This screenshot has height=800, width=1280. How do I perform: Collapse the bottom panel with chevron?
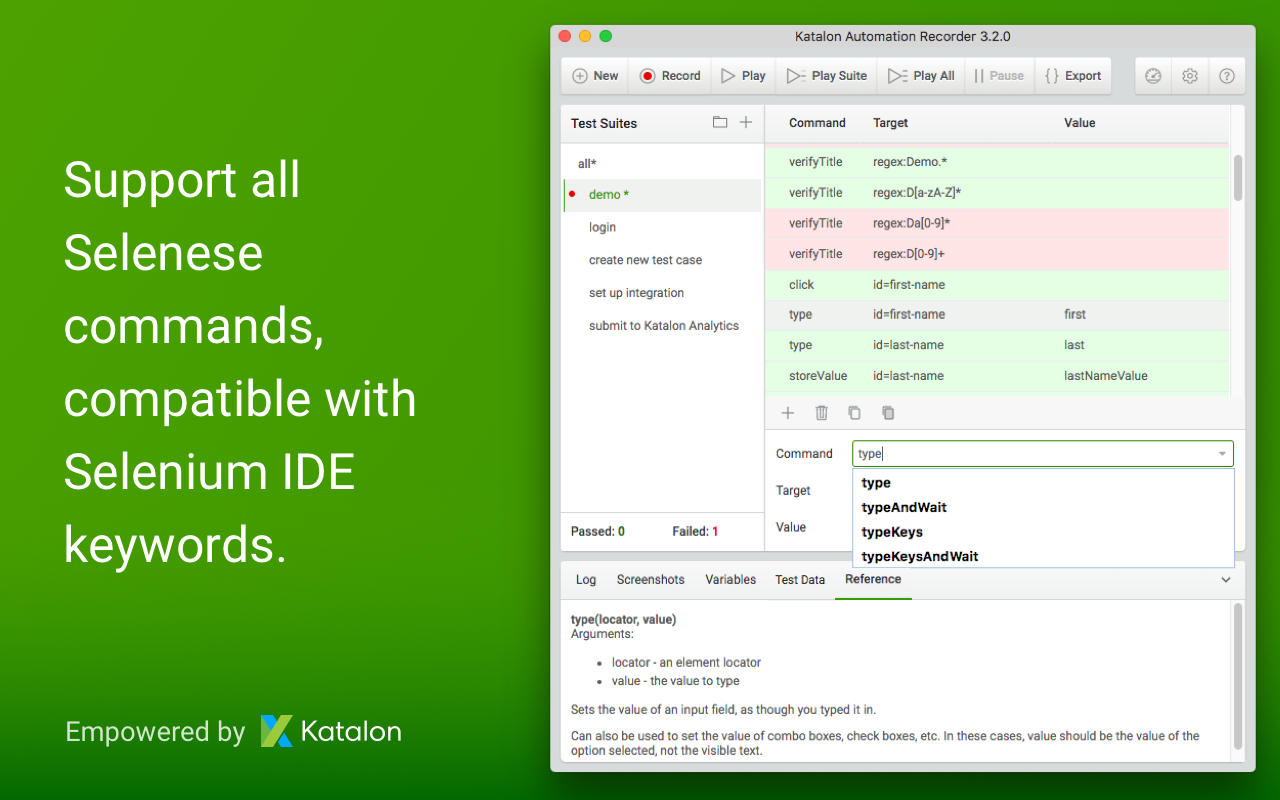click(1226, 580)
